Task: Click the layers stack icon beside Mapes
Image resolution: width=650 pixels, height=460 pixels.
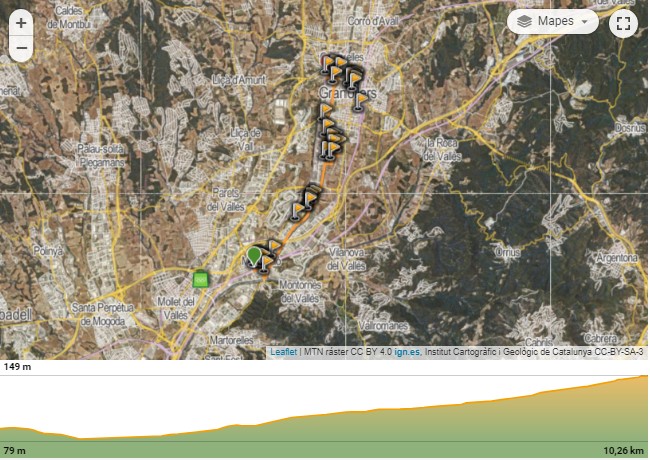Action: [525, 21]
